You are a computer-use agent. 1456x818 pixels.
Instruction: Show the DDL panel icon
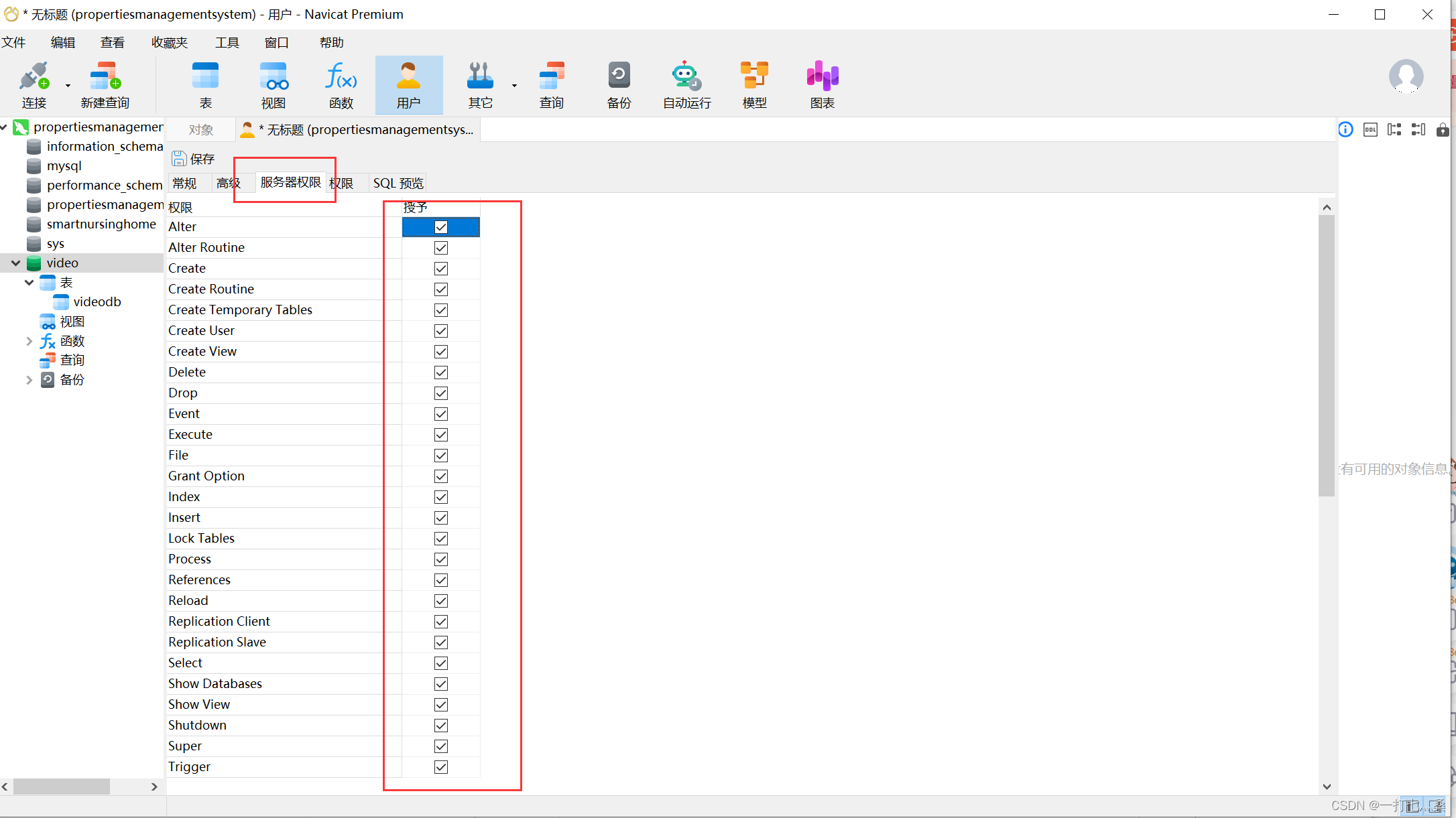(1370, 130)
